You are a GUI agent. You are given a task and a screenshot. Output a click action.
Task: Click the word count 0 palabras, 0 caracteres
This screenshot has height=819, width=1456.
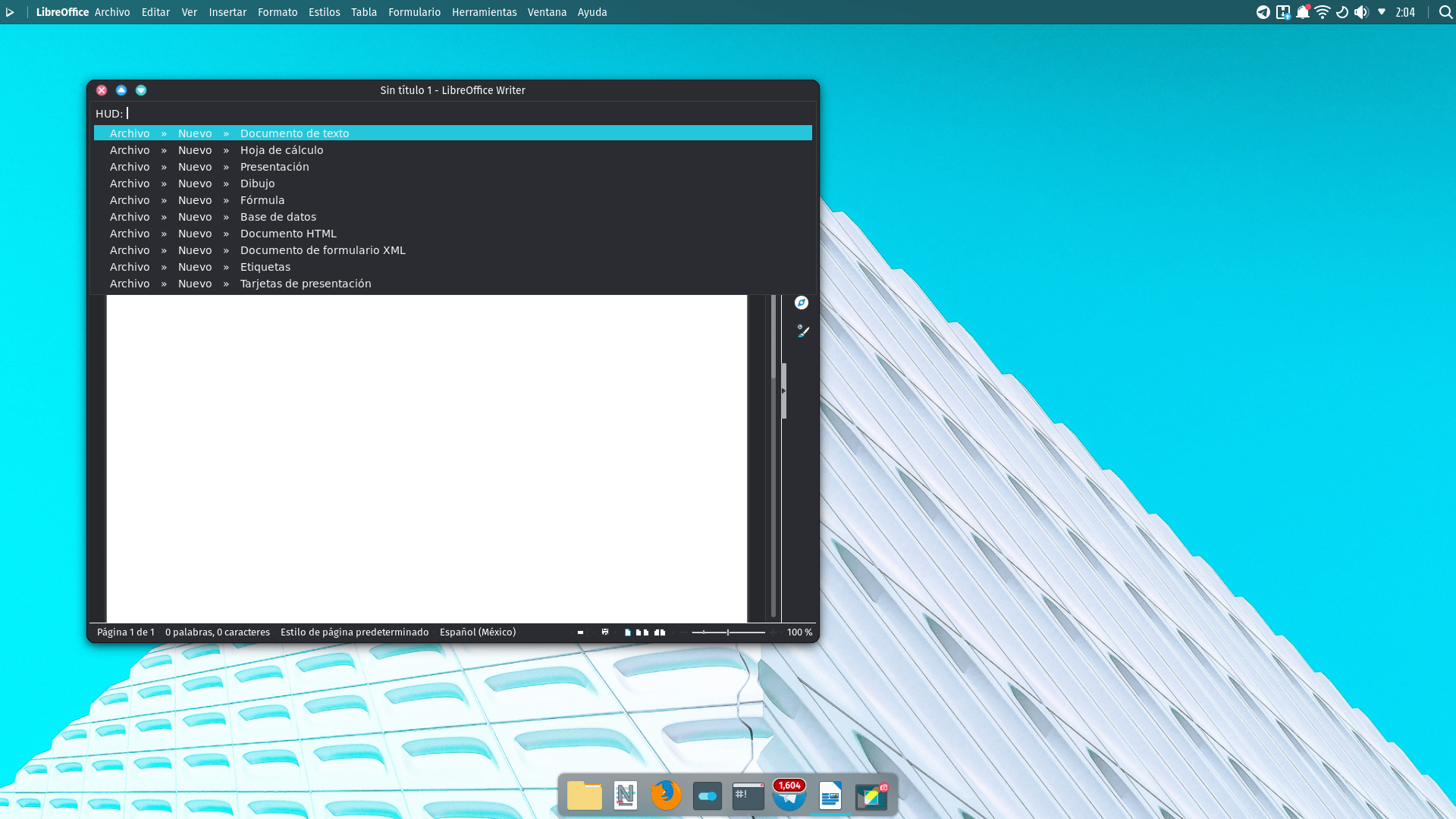[218, 632]
